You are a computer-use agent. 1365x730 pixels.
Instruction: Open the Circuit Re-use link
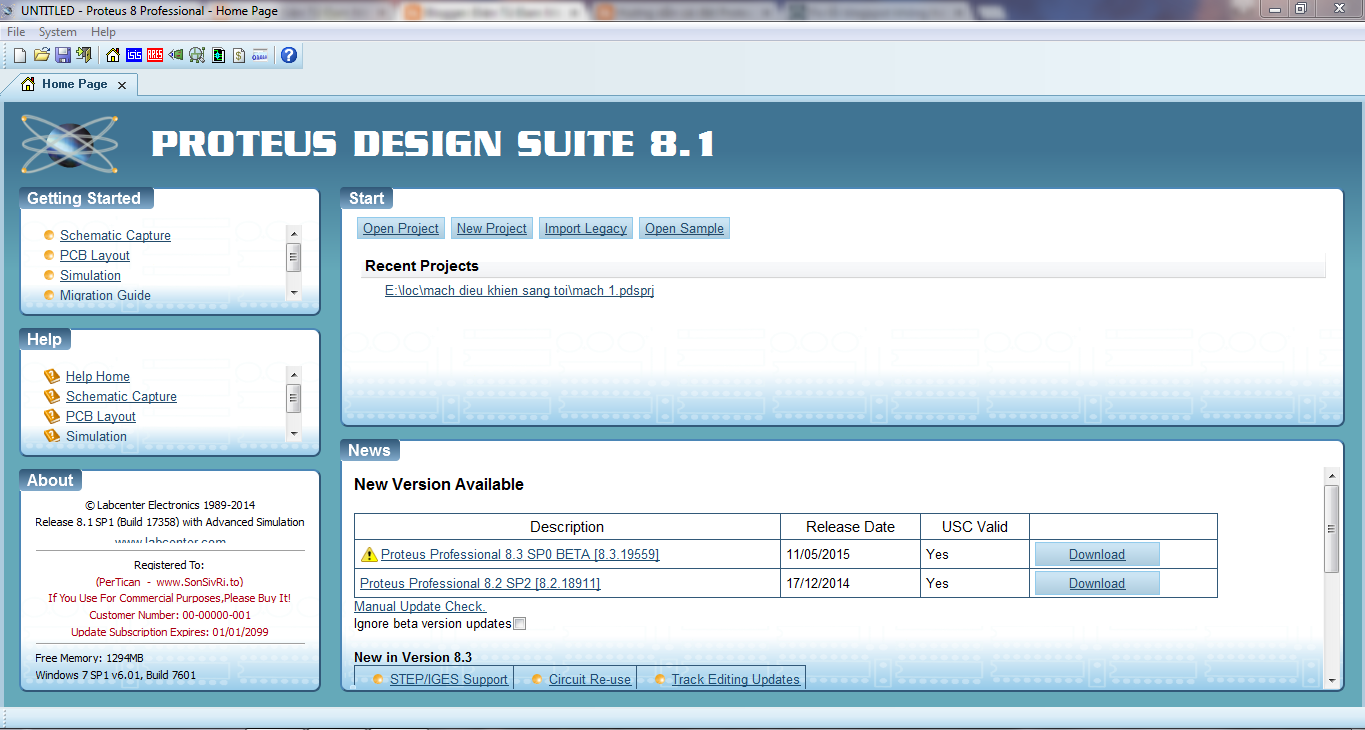[590, 679]
